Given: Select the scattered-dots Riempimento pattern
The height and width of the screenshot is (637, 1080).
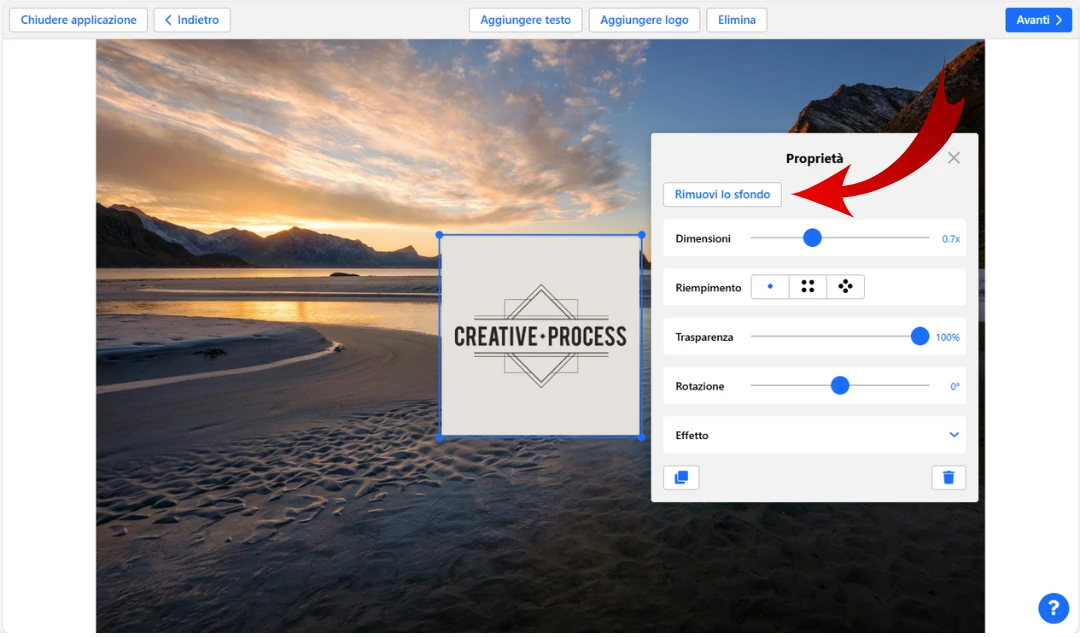Looking at the screenshot, I should [845, 286].
